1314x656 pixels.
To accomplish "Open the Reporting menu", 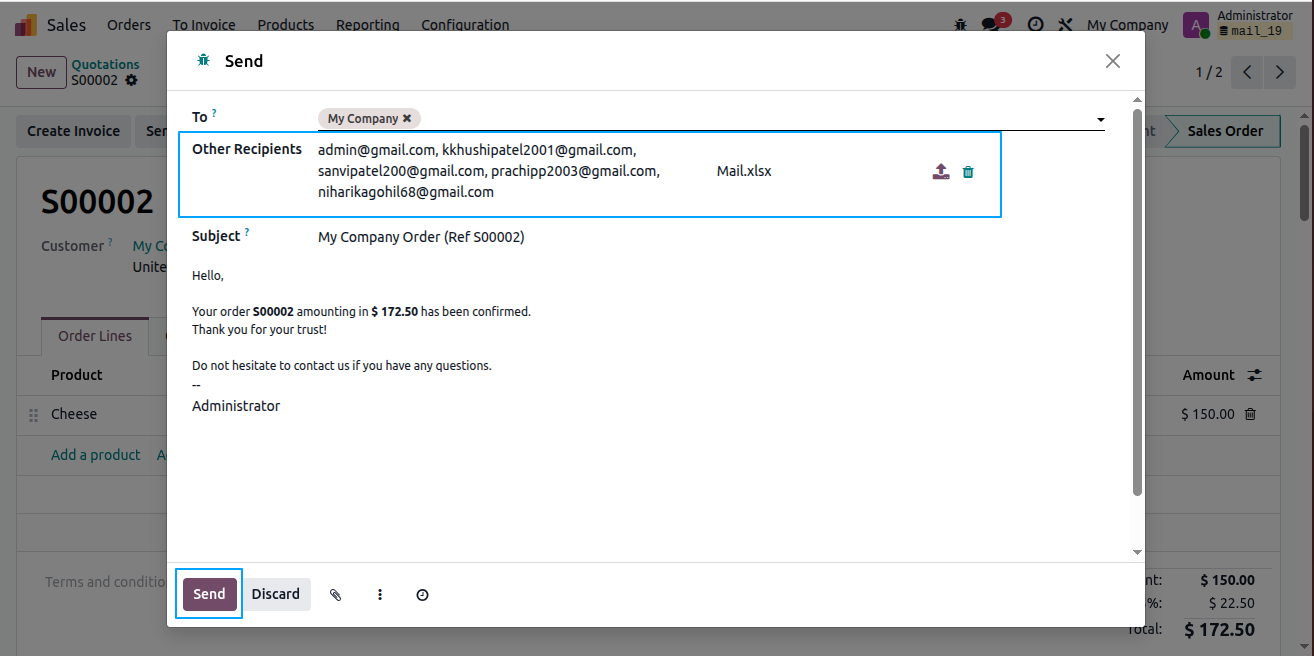I will (368, 25).
